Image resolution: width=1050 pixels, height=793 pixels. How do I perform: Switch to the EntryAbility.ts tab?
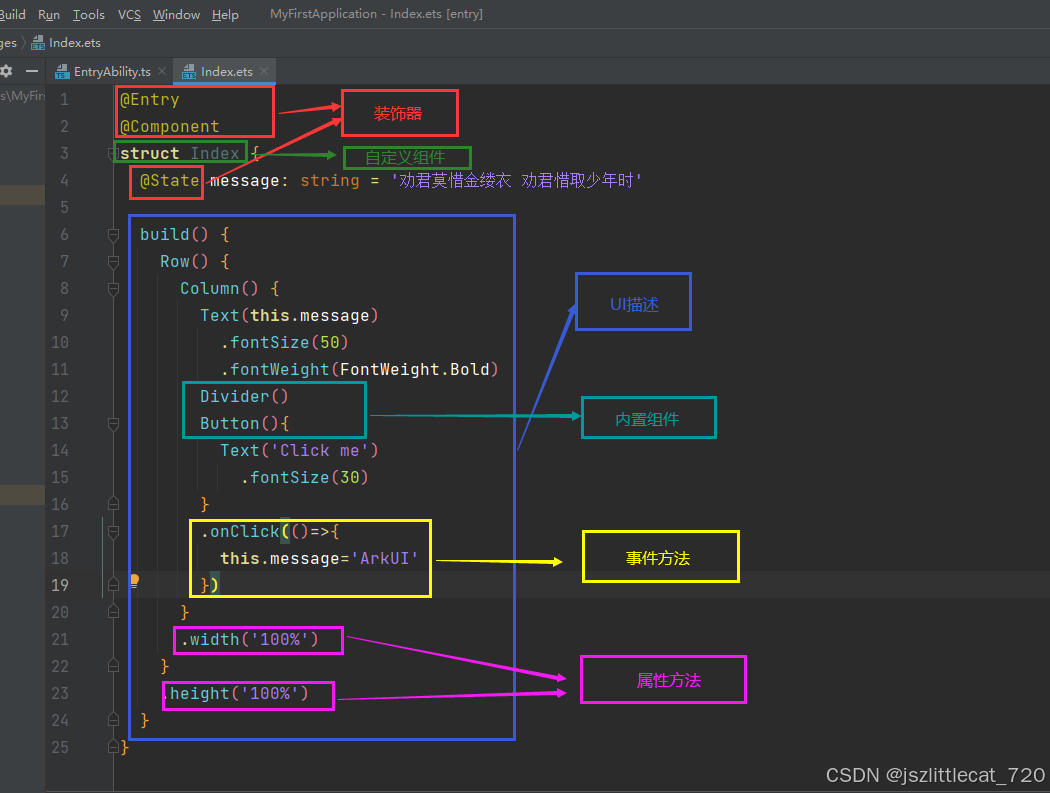112,72
